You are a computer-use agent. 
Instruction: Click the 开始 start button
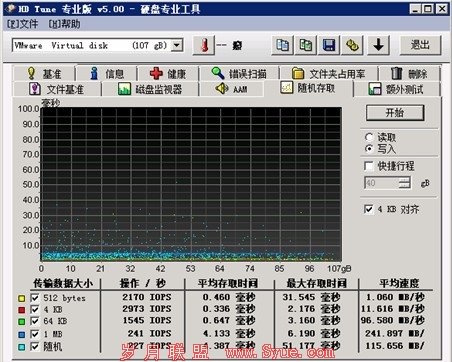coord(395,113)
